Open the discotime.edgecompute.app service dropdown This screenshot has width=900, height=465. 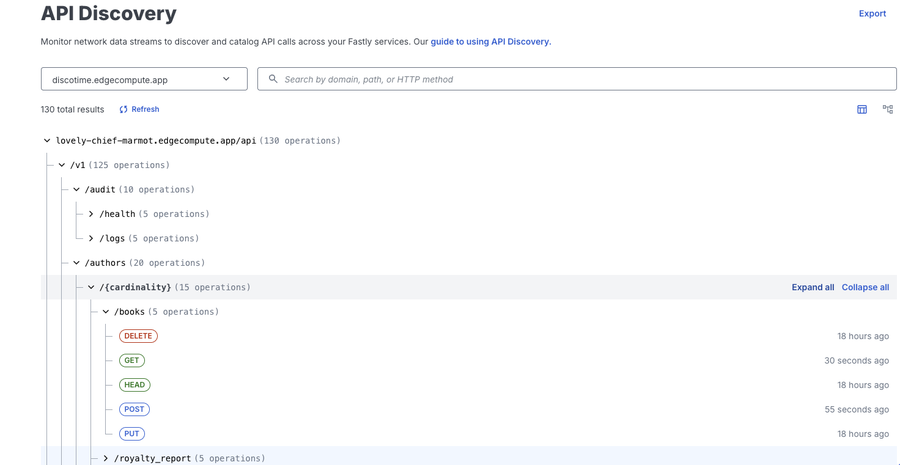[144, 79]
